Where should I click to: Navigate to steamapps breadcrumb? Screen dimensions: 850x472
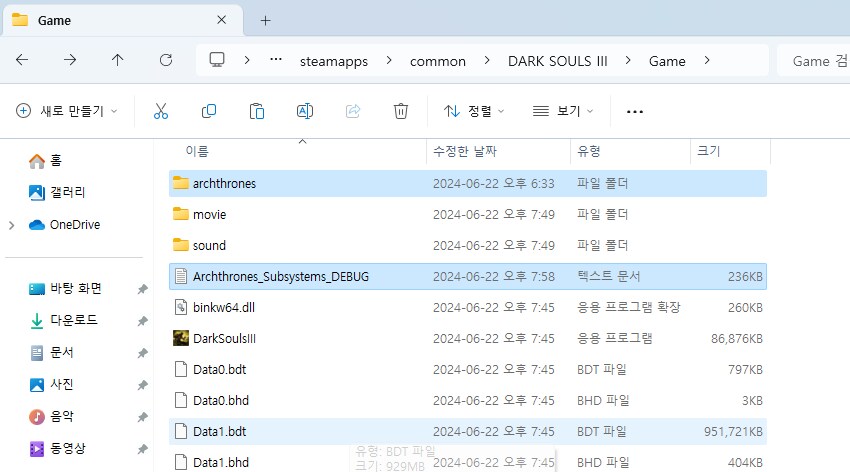tap(334, 61)
